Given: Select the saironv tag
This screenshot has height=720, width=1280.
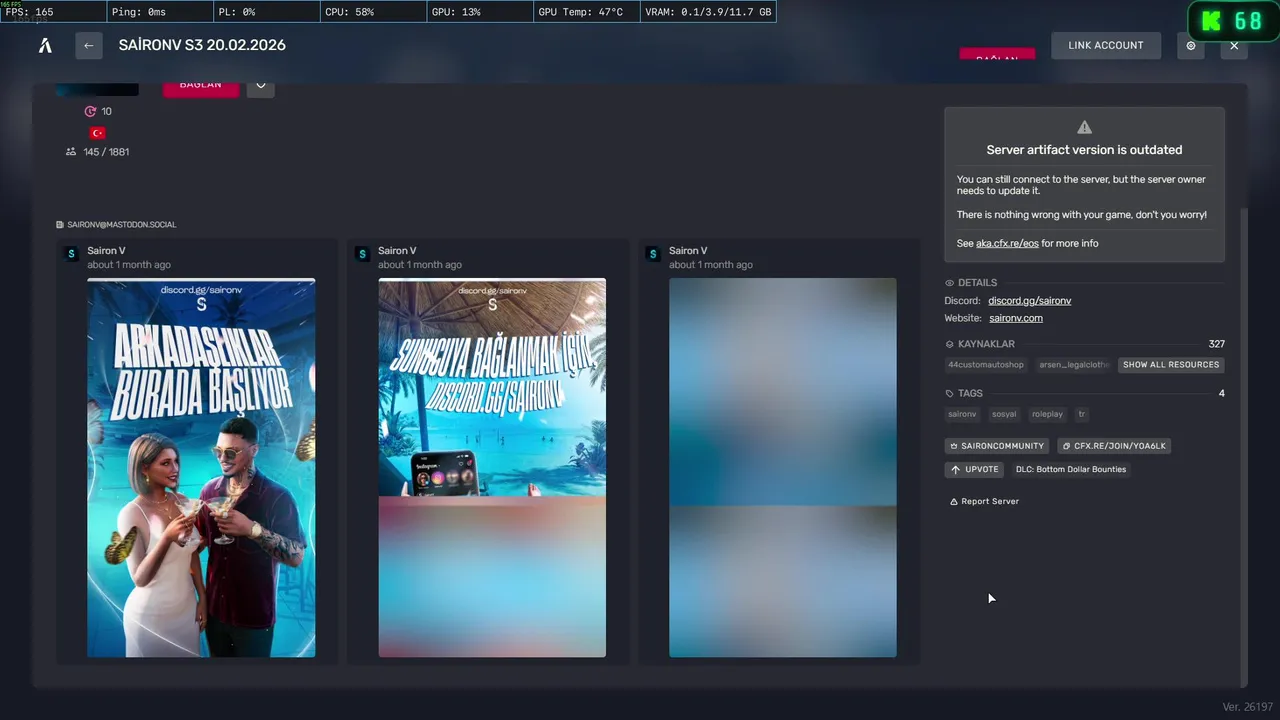Looking at the screenshot, I should coord(962,414).
